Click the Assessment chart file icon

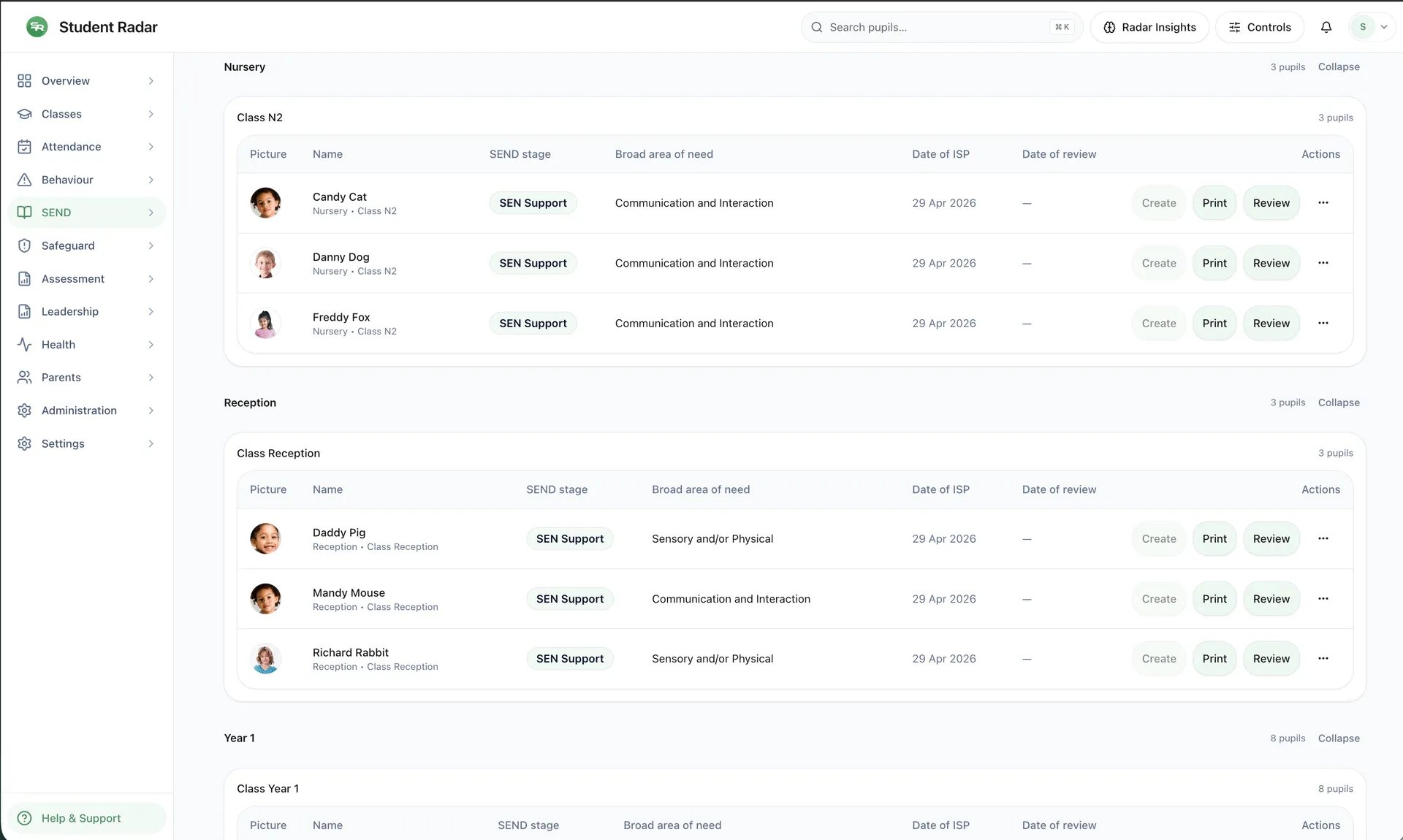(24, 279)
